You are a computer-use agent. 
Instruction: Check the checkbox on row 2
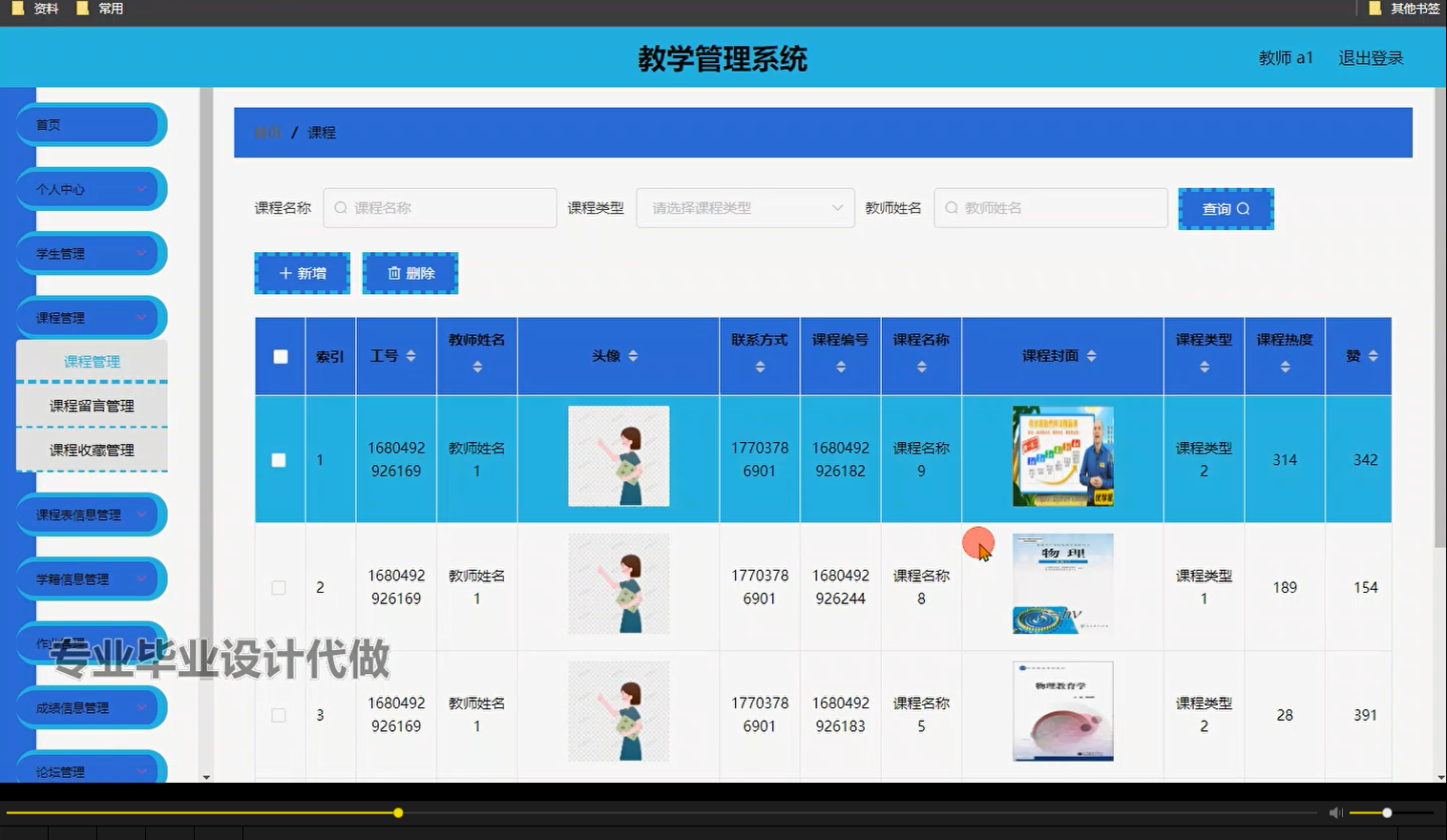click(x=279, y=587)
